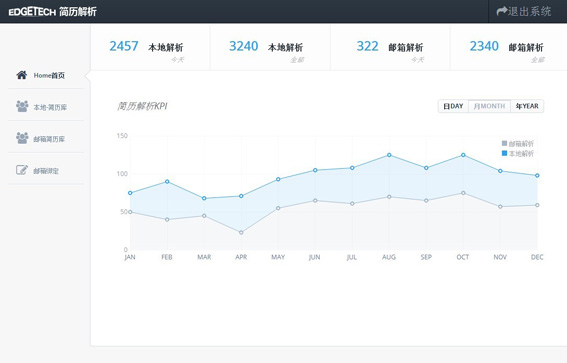This screenshot has height=363, width=567.
Task: Toggle the blue 本地解析 legend swatch
Action: 504,153
